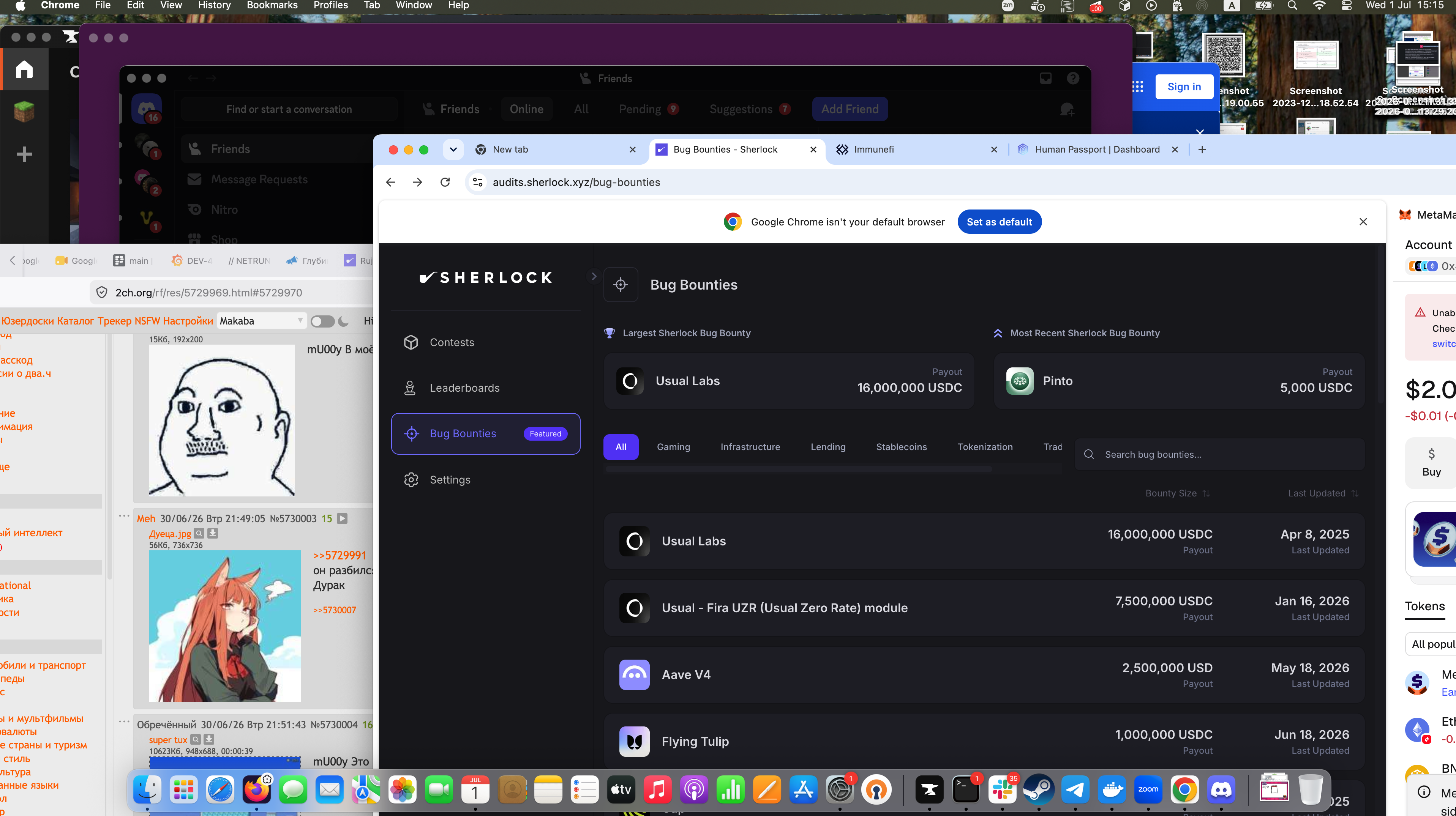Open a new Chrome tab
Image resolution: width=1456 pixels, height=816 pixels.
[1202, 149]
